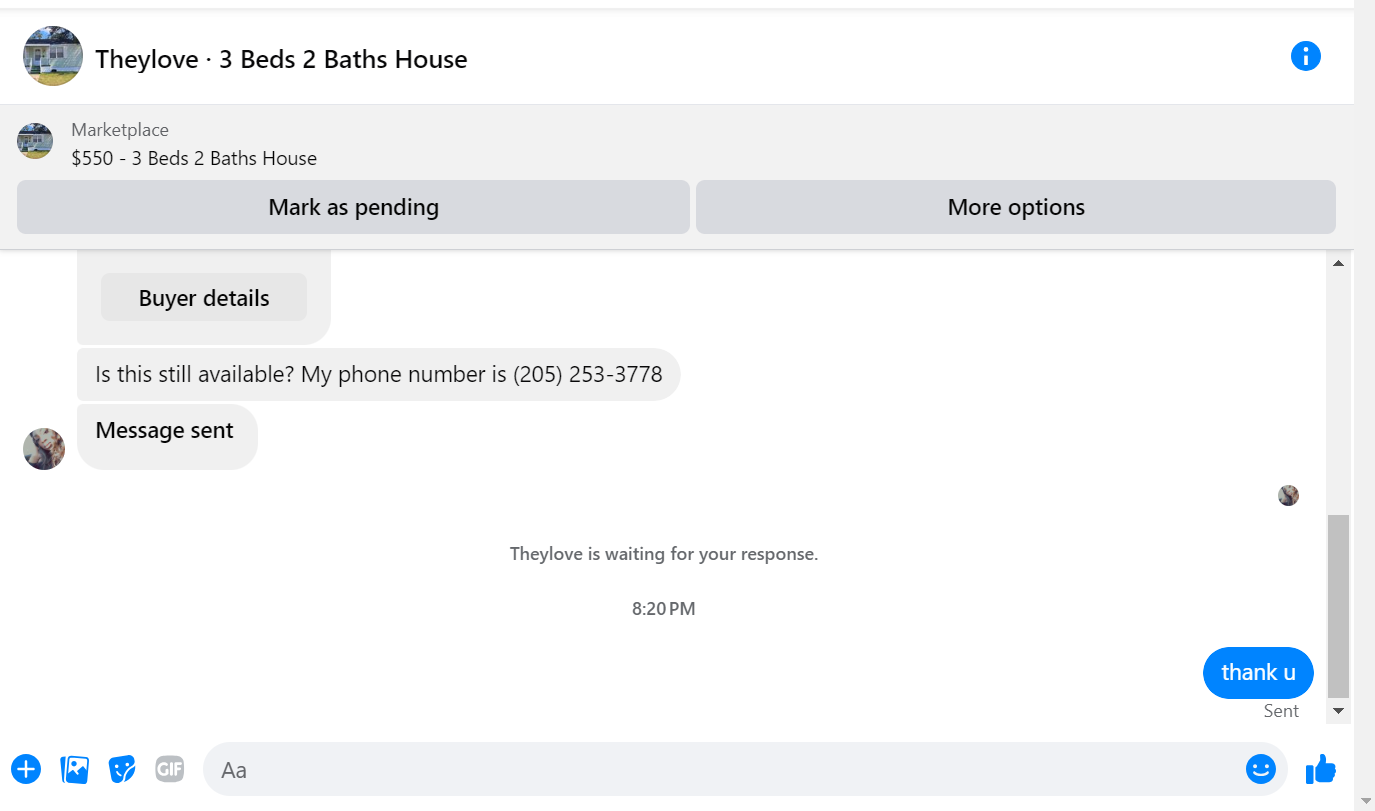Click the chat scrollbar up arrow
This screenshot has width=1375, height=811.
(x=1338, y=263)
